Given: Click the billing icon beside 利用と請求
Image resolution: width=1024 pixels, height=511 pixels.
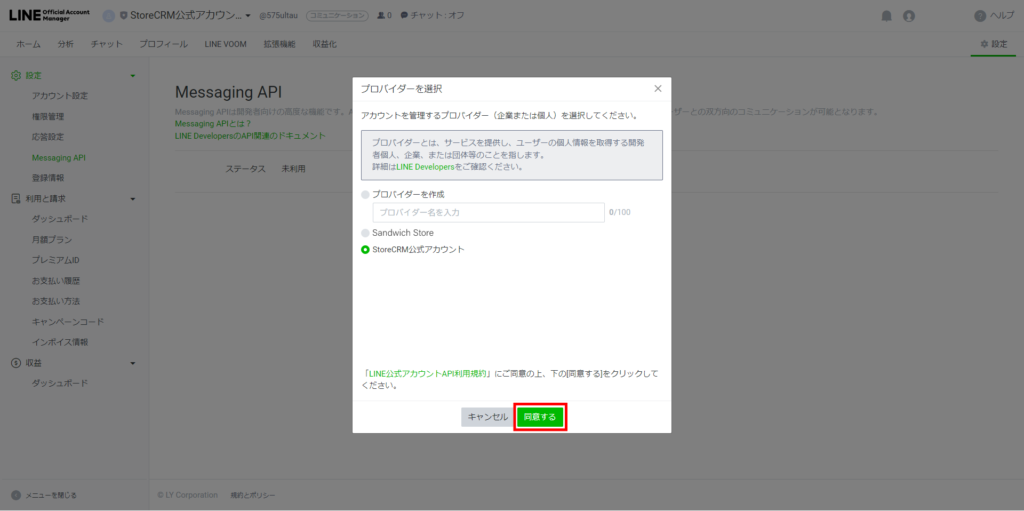Looking at the screenshot, I should 16,199.
